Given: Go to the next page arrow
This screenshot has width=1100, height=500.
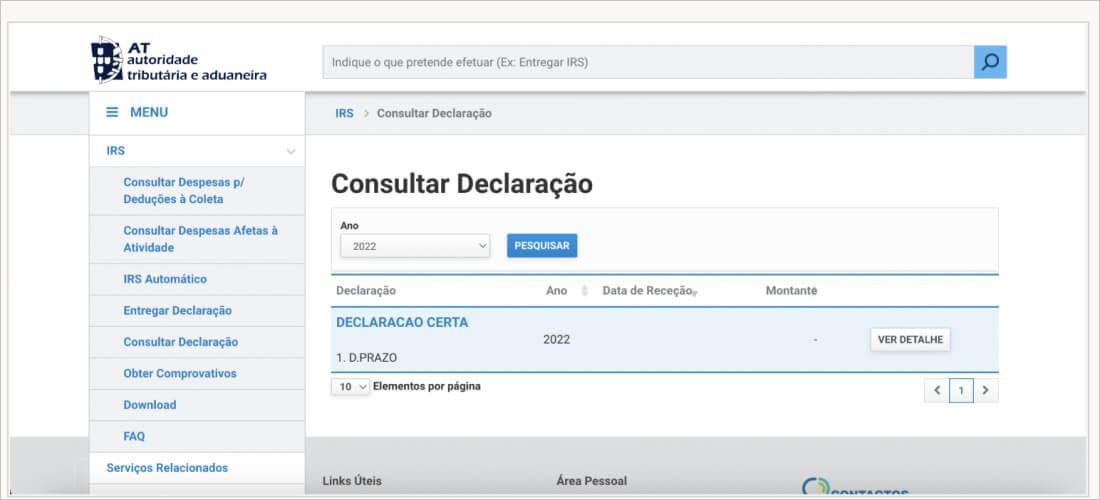Looking at the screenshot, I should coord(985,391).
